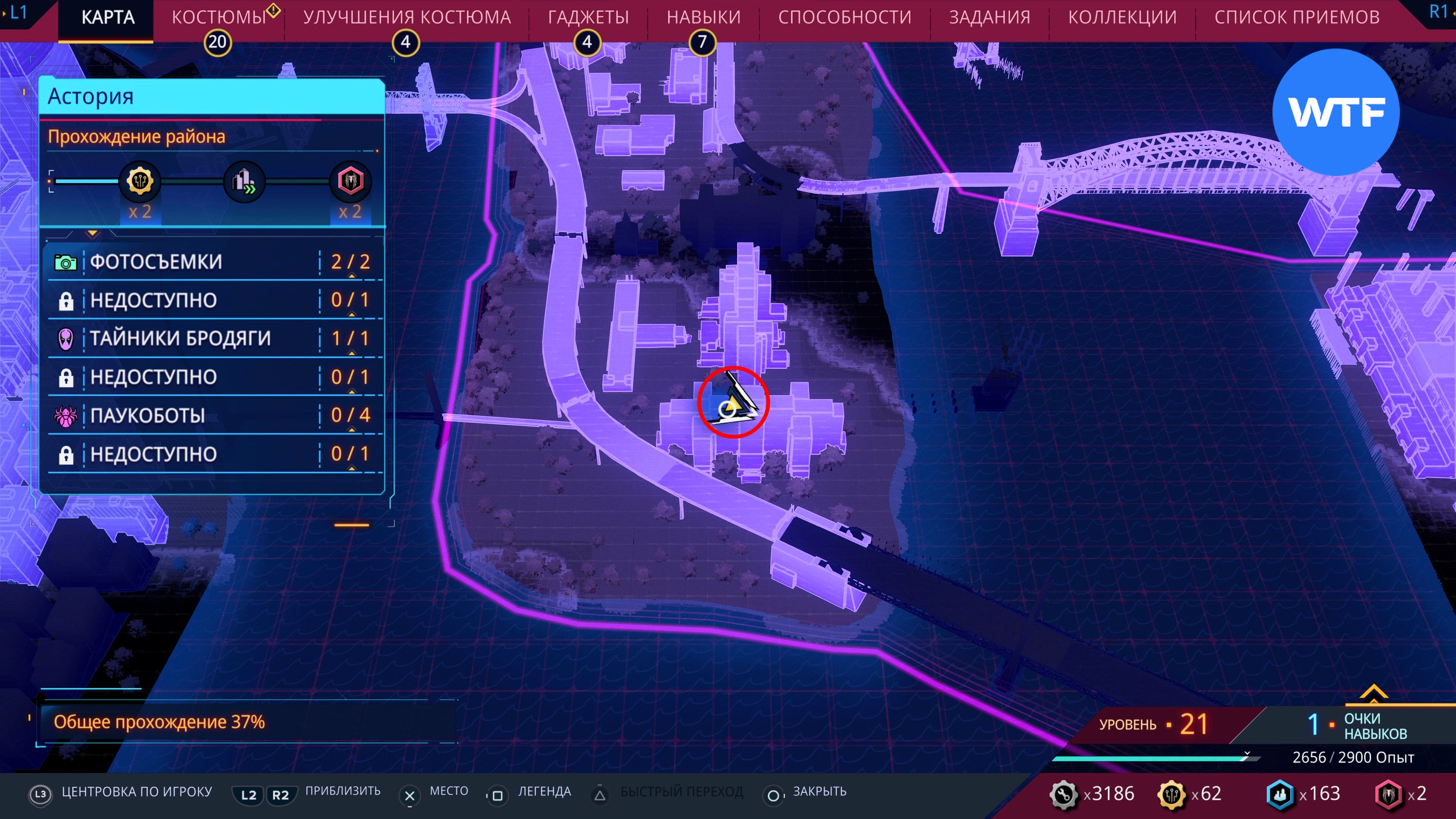Click the Prowler mask icon
Screen dimensions: 1456x819
click(x=66, y=339)
